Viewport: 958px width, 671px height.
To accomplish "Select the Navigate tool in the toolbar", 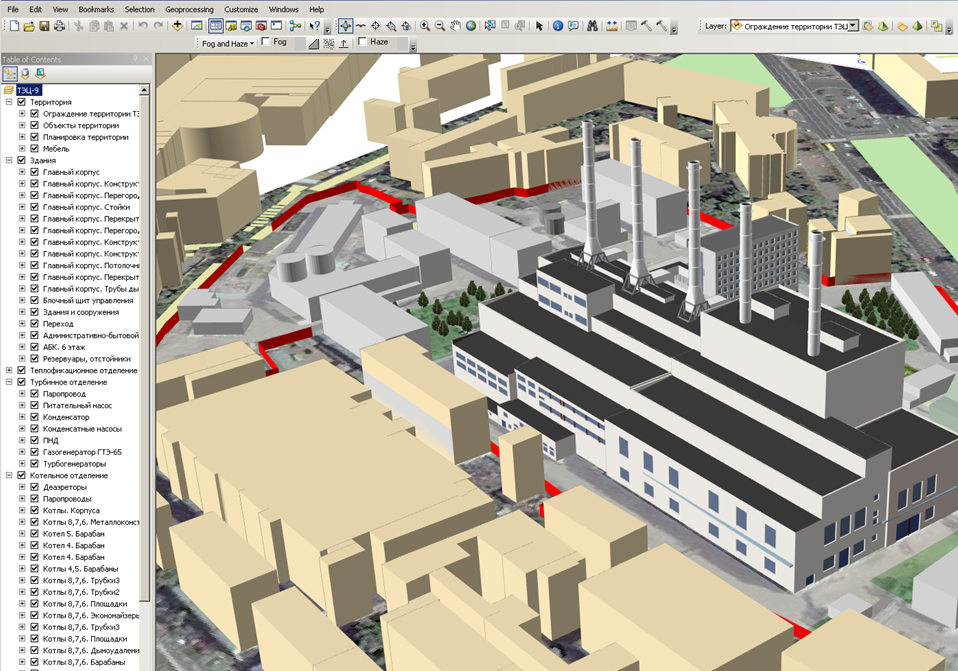I will 345,25.
